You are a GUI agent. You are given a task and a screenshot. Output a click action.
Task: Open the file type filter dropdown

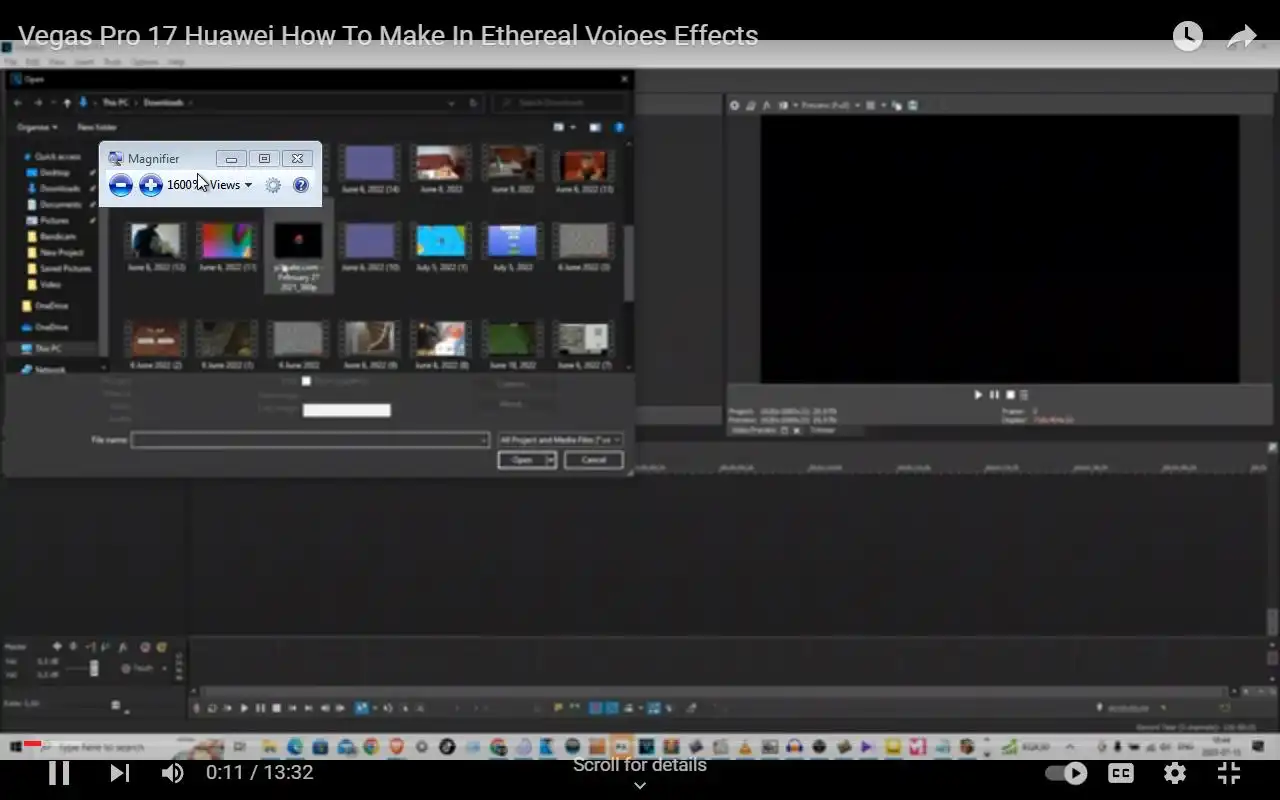click(x=560, y=440)
